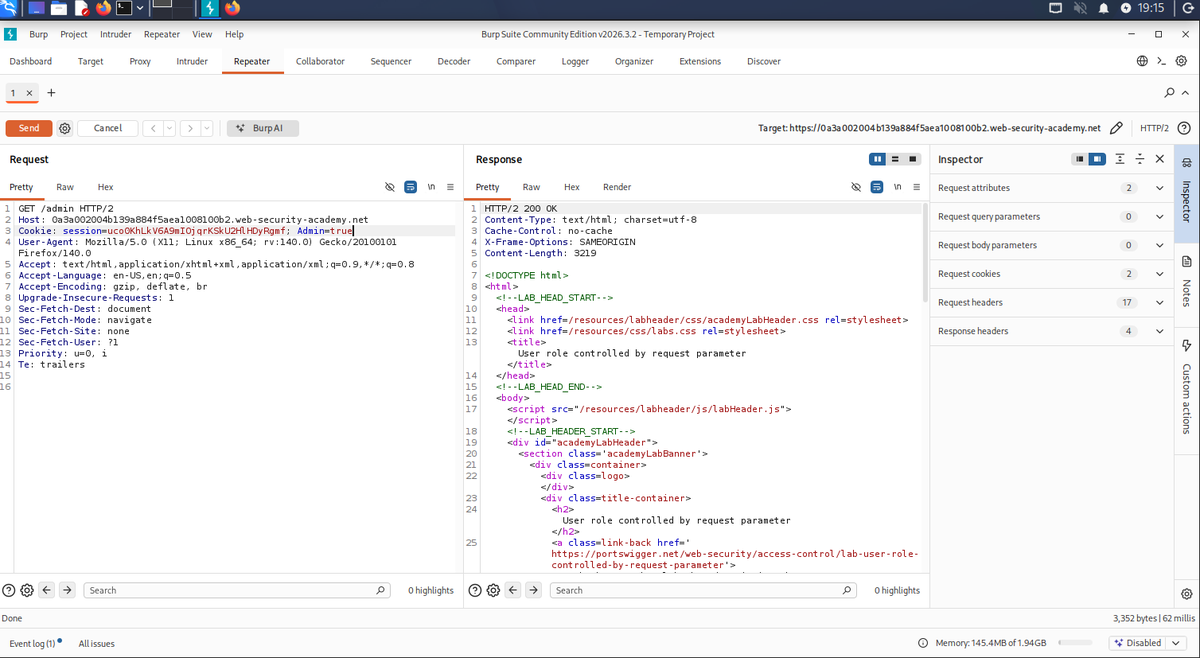
Task: Open Burp settings gear in top right
Action: pos(1181,61)
